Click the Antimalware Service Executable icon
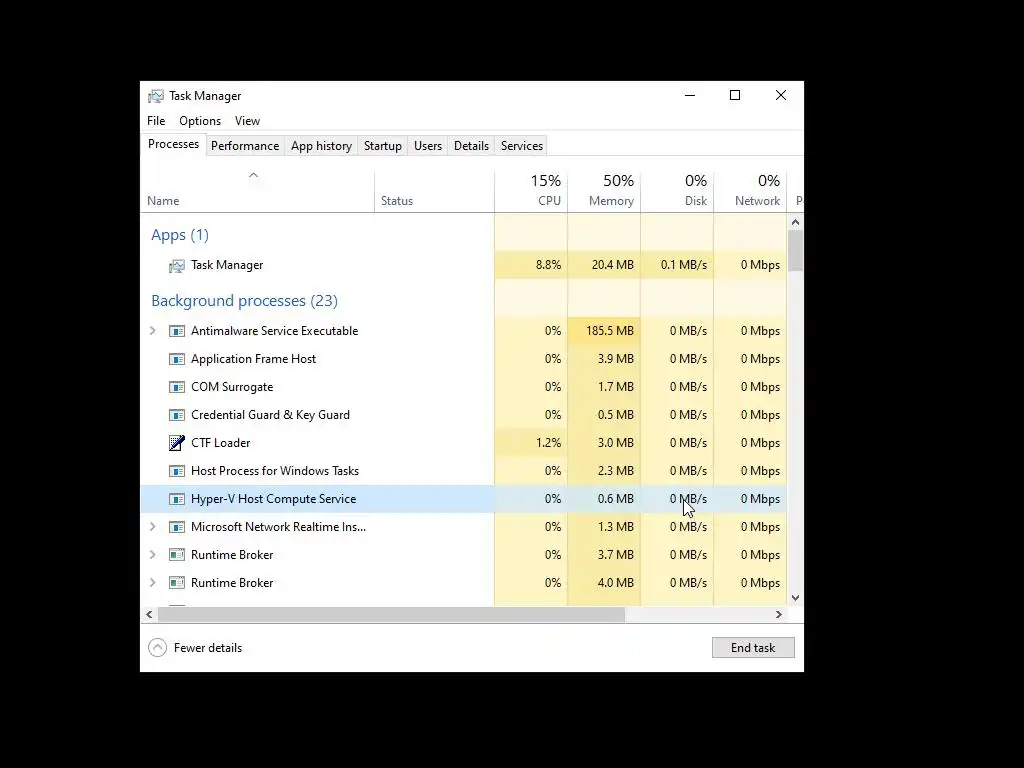Screen dimensions: 1024x768 click(x=176, y=331)
